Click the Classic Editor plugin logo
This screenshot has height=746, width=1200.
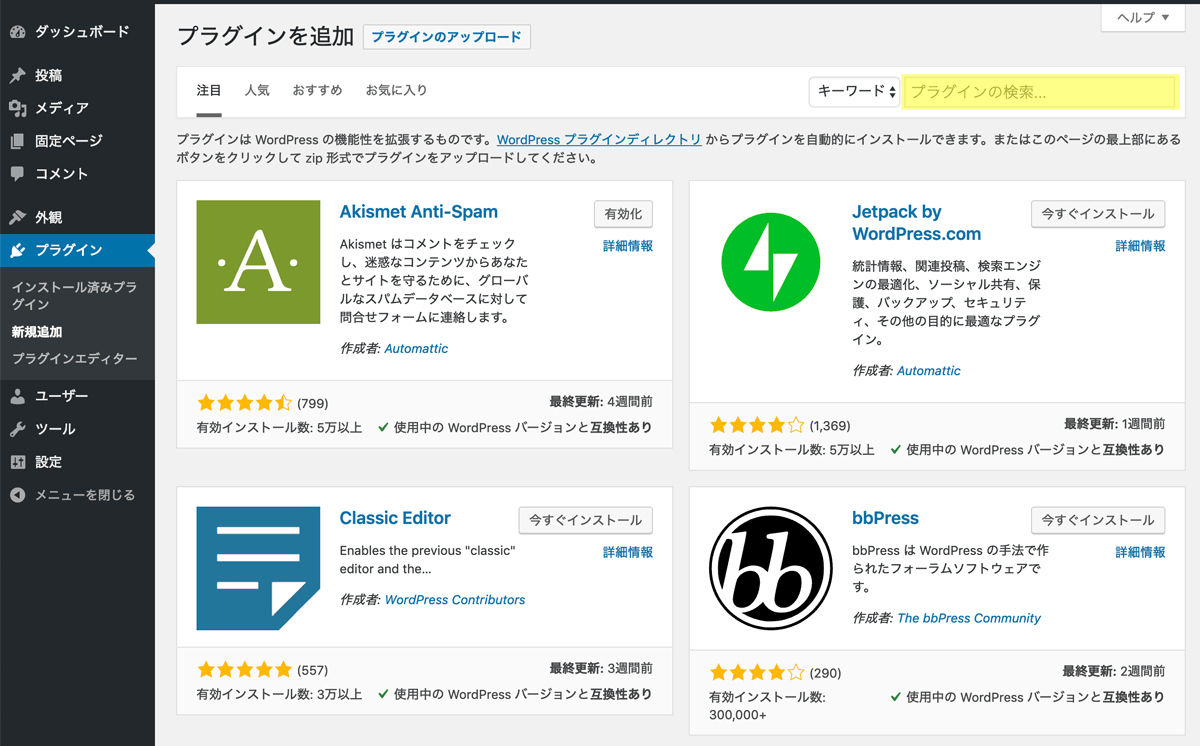click(x=258, y=568)
